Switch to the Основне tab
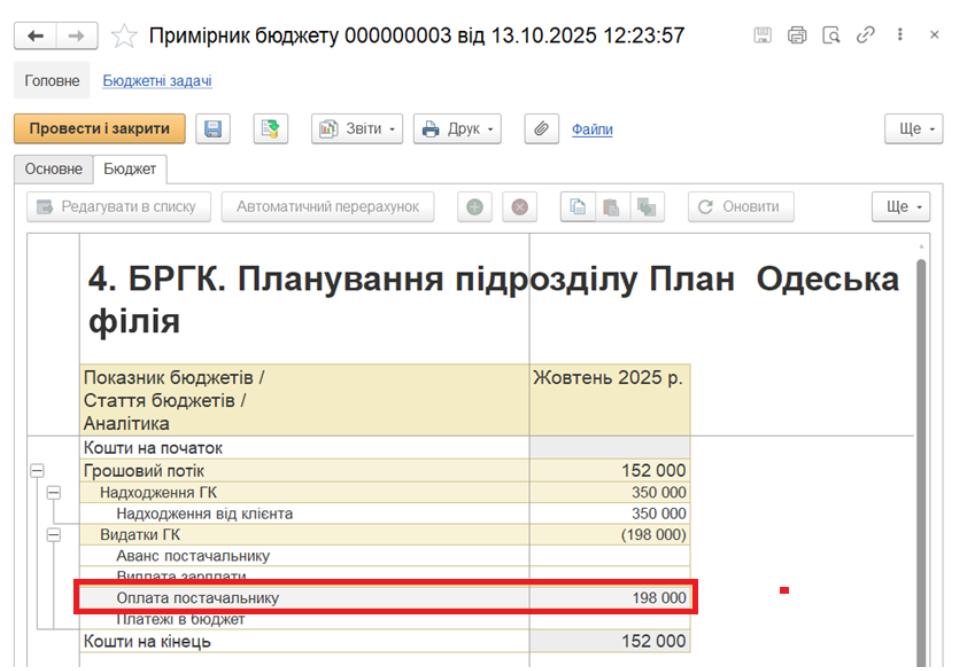966x671 pixels. (x=53, y=169)
